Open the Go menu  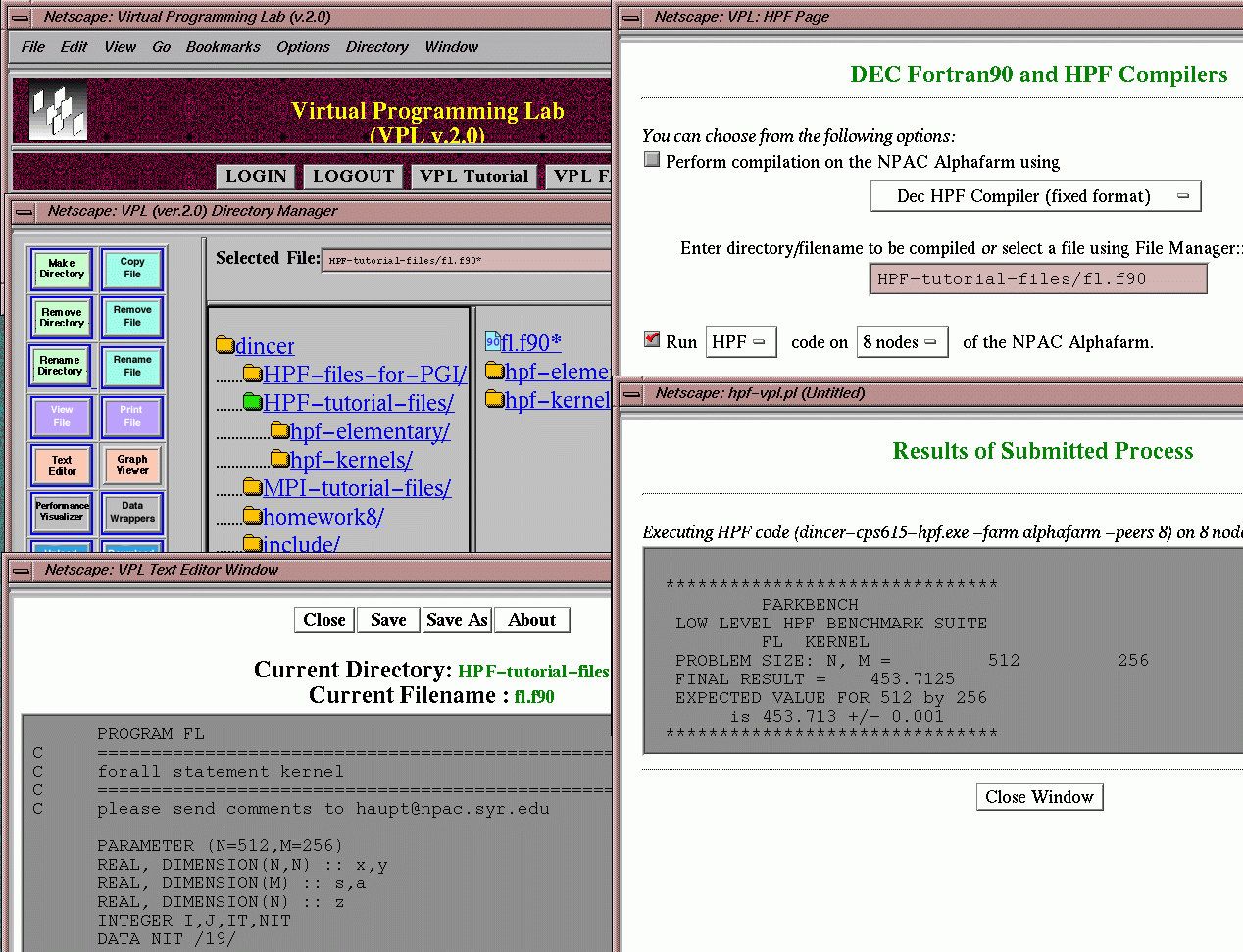(x=162, y=47)
